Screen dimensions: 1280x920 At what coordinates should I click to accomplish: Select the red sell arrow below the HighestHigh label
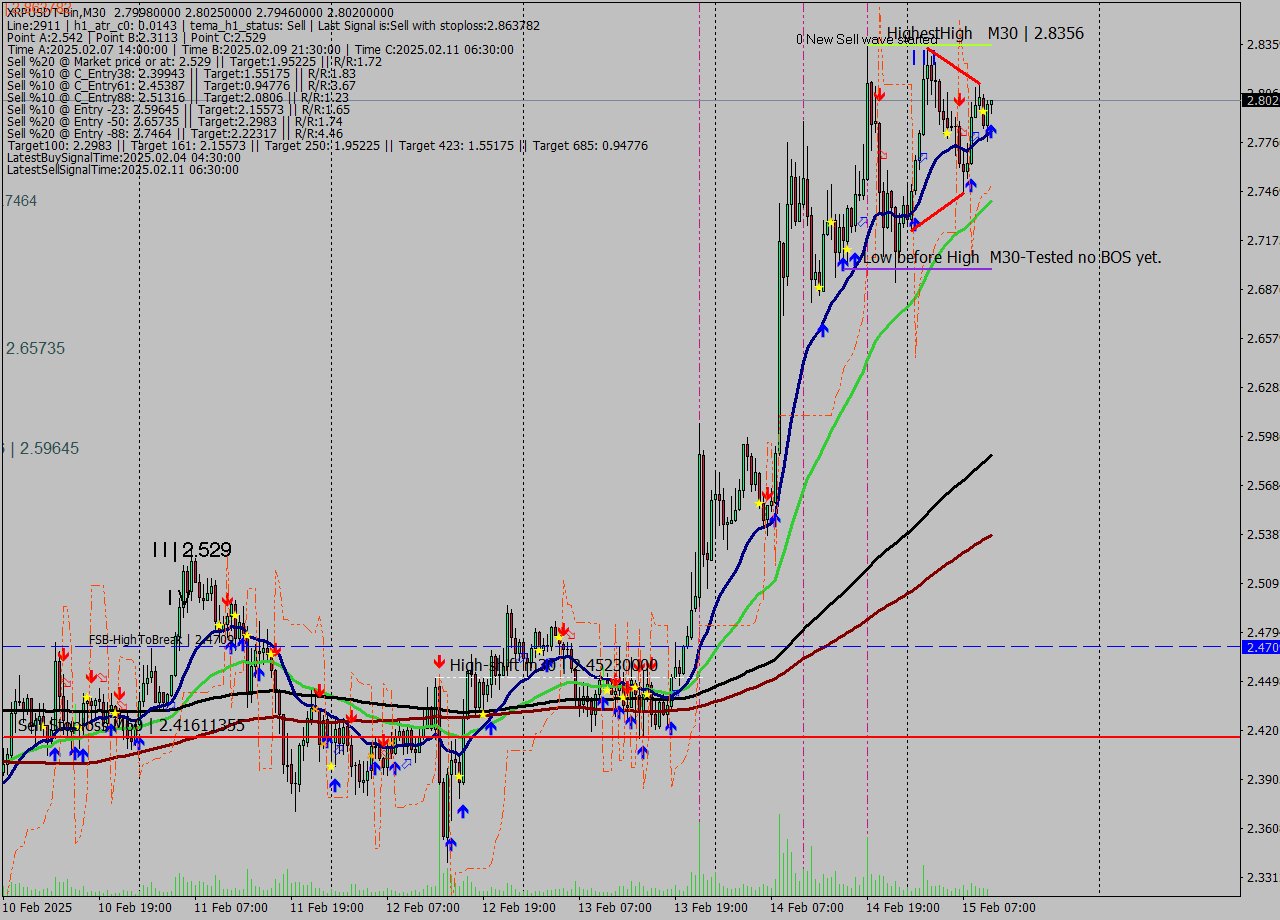tap(960, 98)
